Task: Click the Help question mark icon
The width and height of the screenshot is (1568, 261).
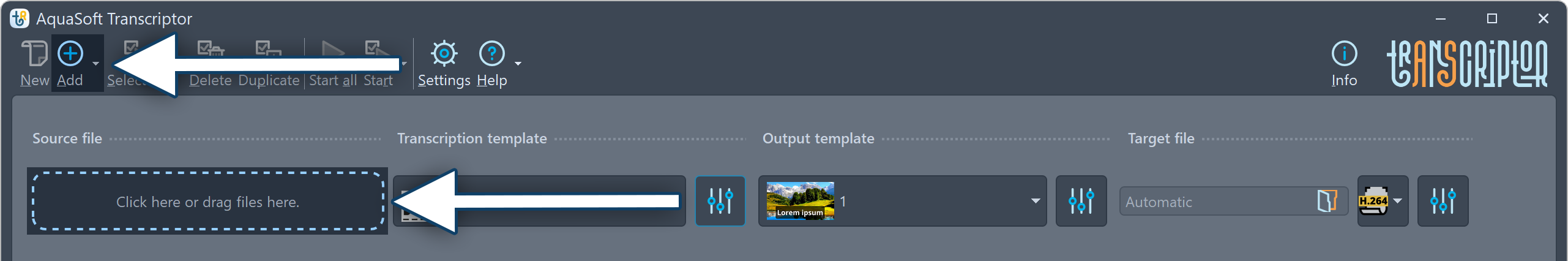Action: click(x=491, y=55)
